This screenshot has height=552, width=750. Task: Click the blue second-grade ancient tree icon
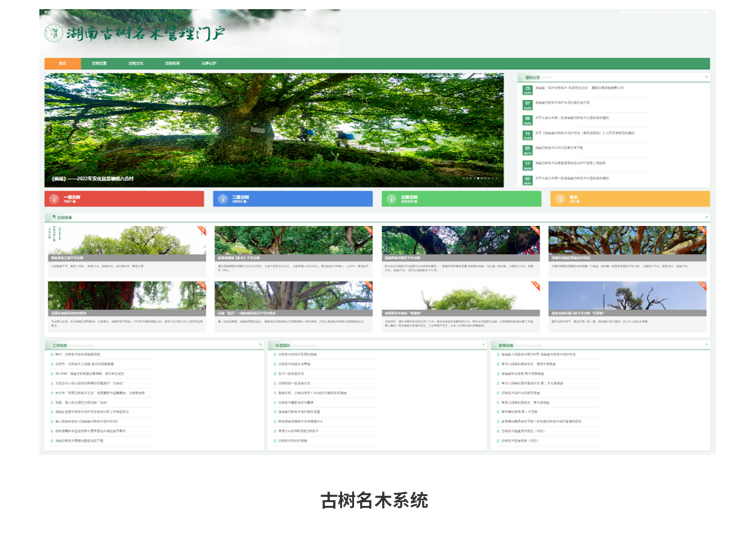point(223,199)
